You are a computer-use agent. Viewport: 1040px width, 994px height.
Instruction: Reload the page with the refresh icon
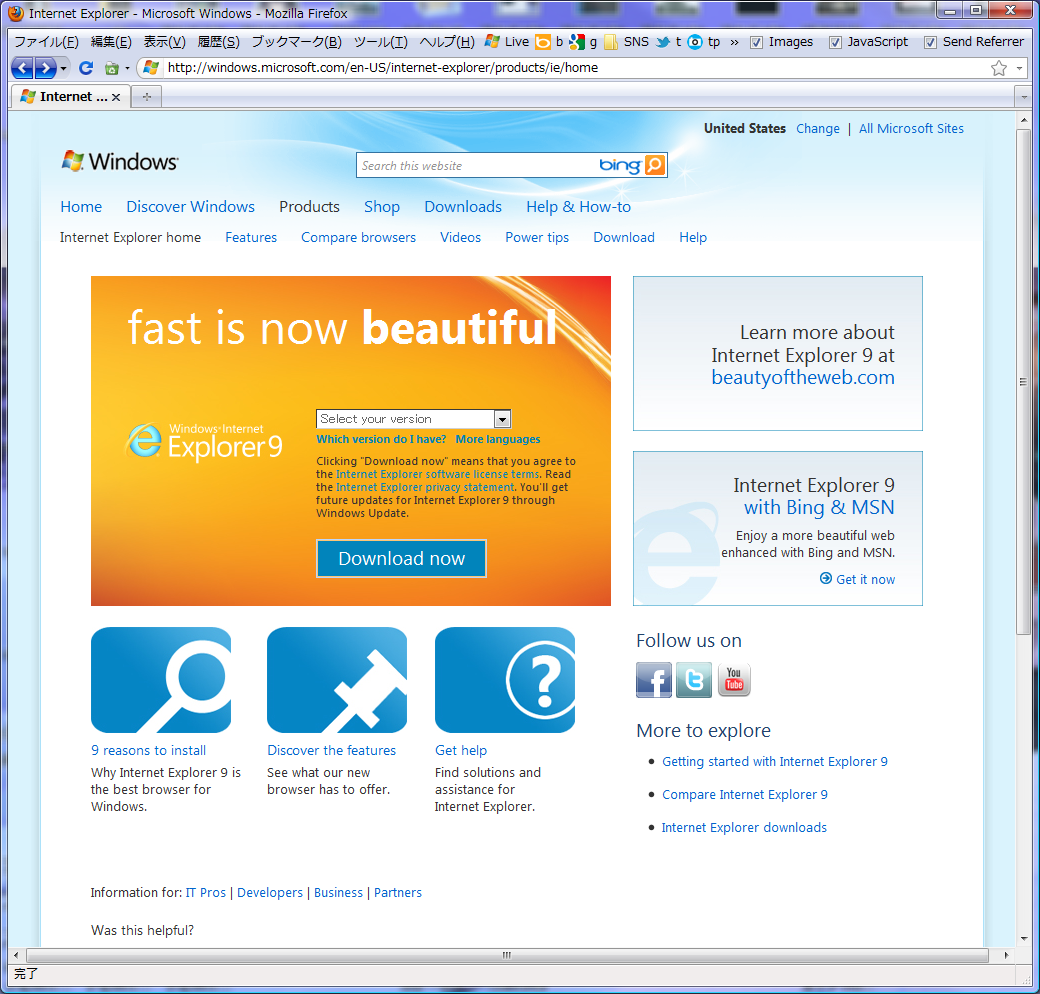coord(86,68)
